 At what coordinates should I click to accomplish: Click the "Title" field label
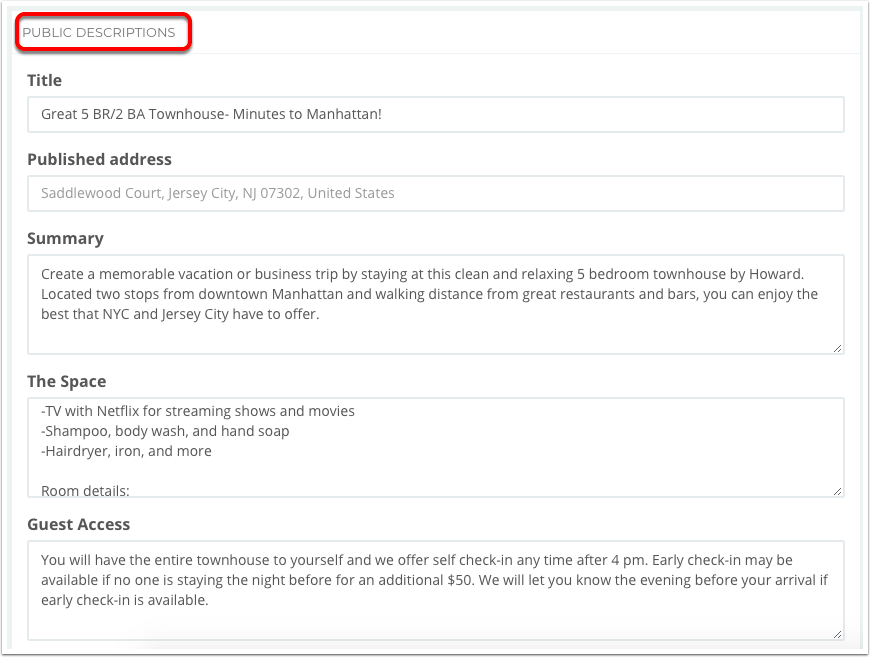tap(44, 80)
